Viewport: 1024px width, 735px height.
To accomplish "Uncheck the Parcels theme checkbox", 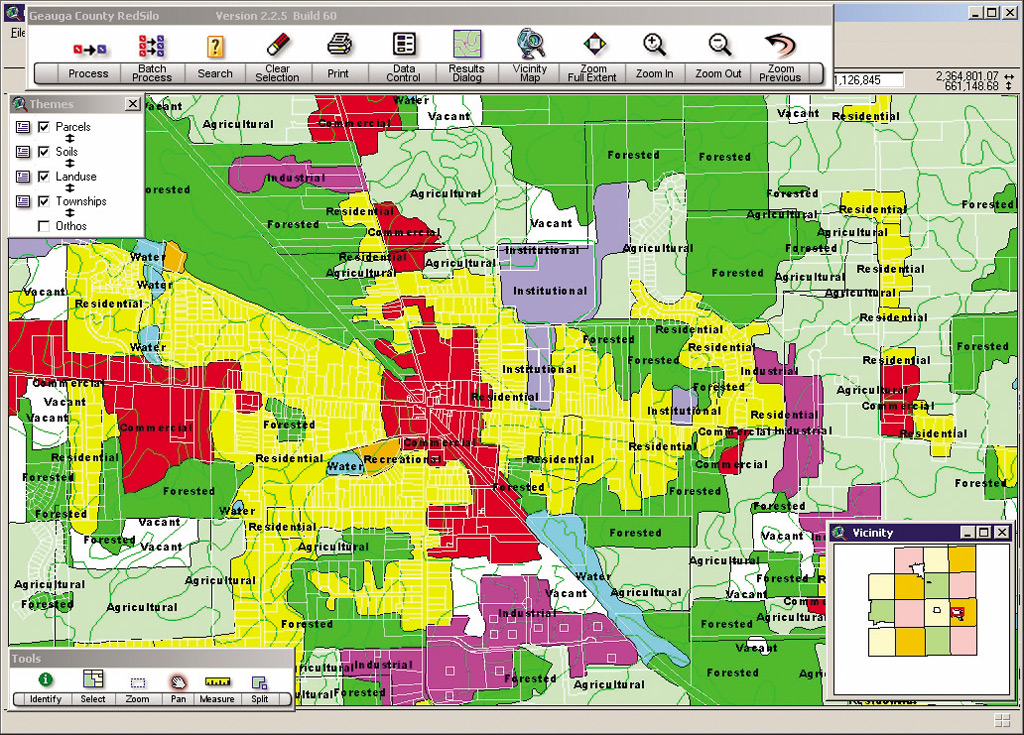I will tap(44, 127).
